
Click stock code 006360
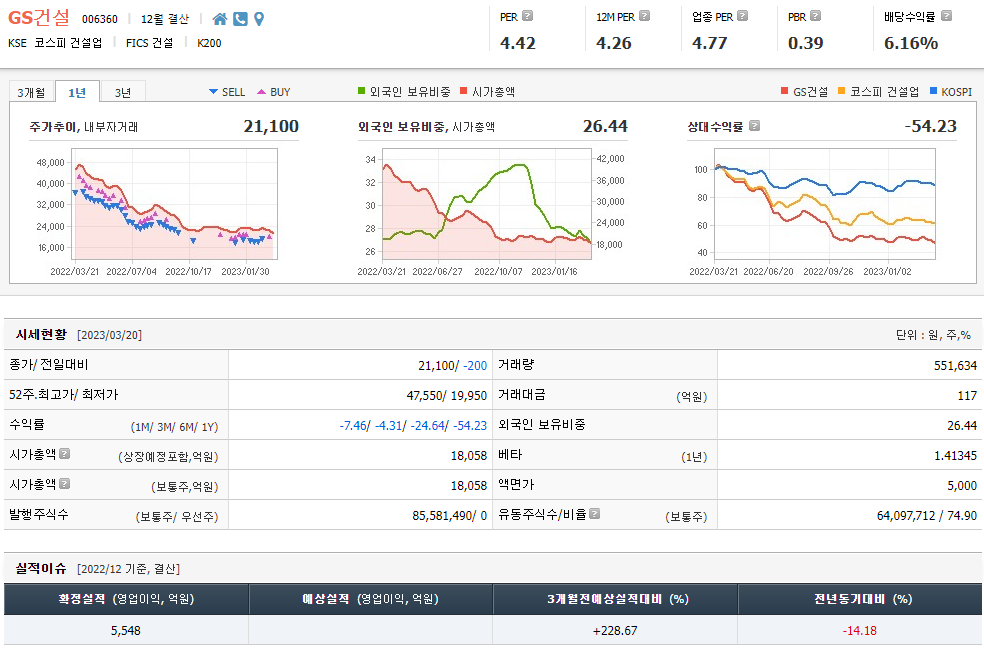pyautogui.click(x=100, y=19)
